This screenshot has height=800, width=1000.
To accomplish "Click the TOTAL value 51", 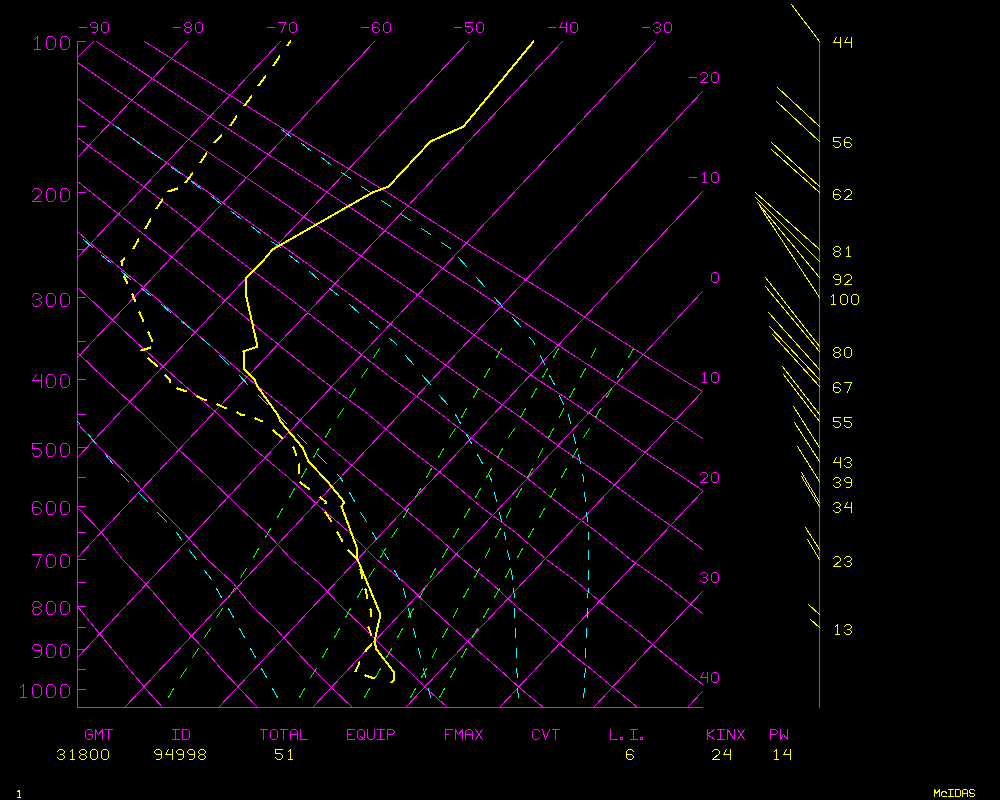I will point(284,755).
